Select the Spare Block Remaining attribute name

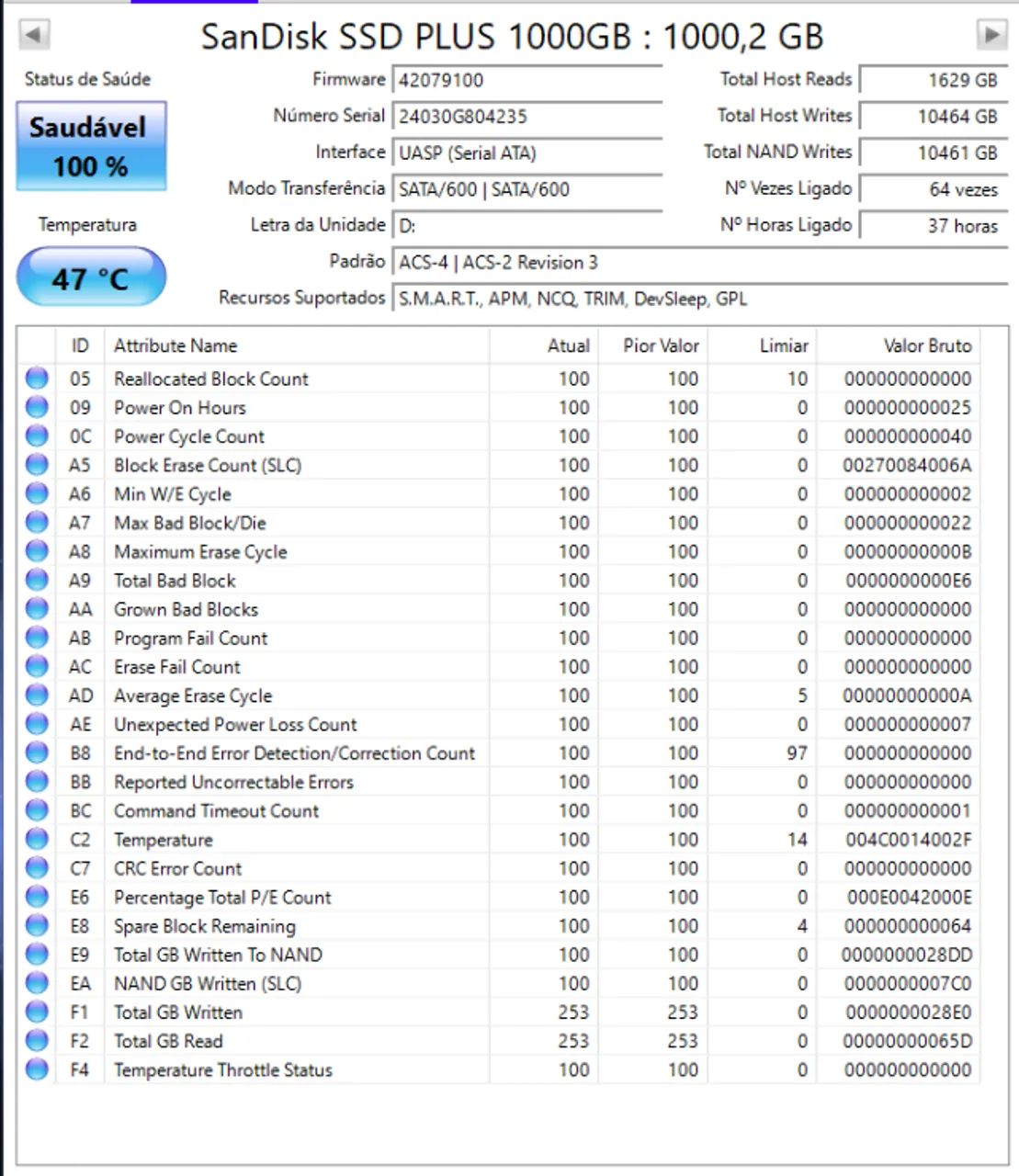(205, 926)
